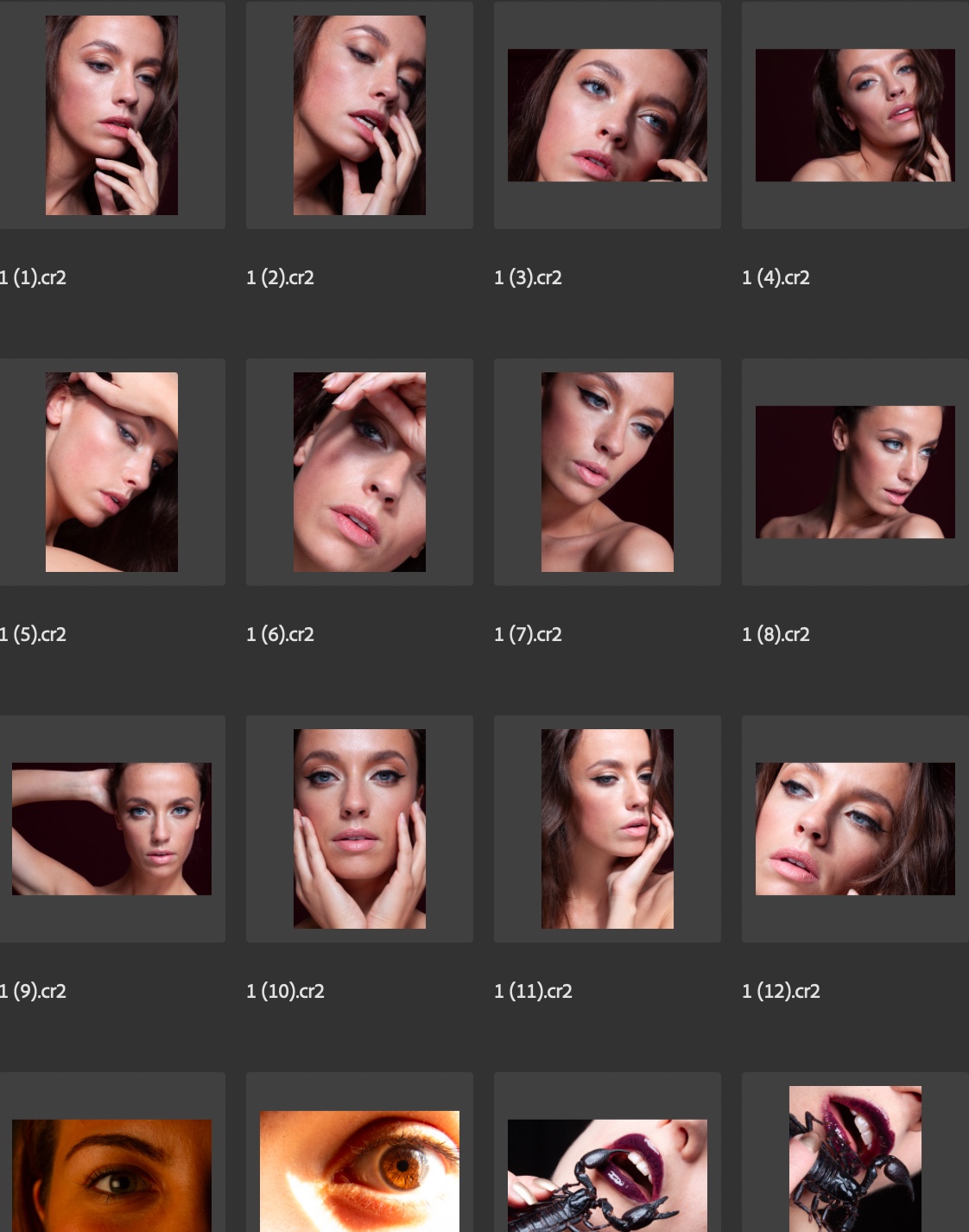Click the file name 1 (7).cr2
The width and height of the screenshot is (969, 1232).
528,634
